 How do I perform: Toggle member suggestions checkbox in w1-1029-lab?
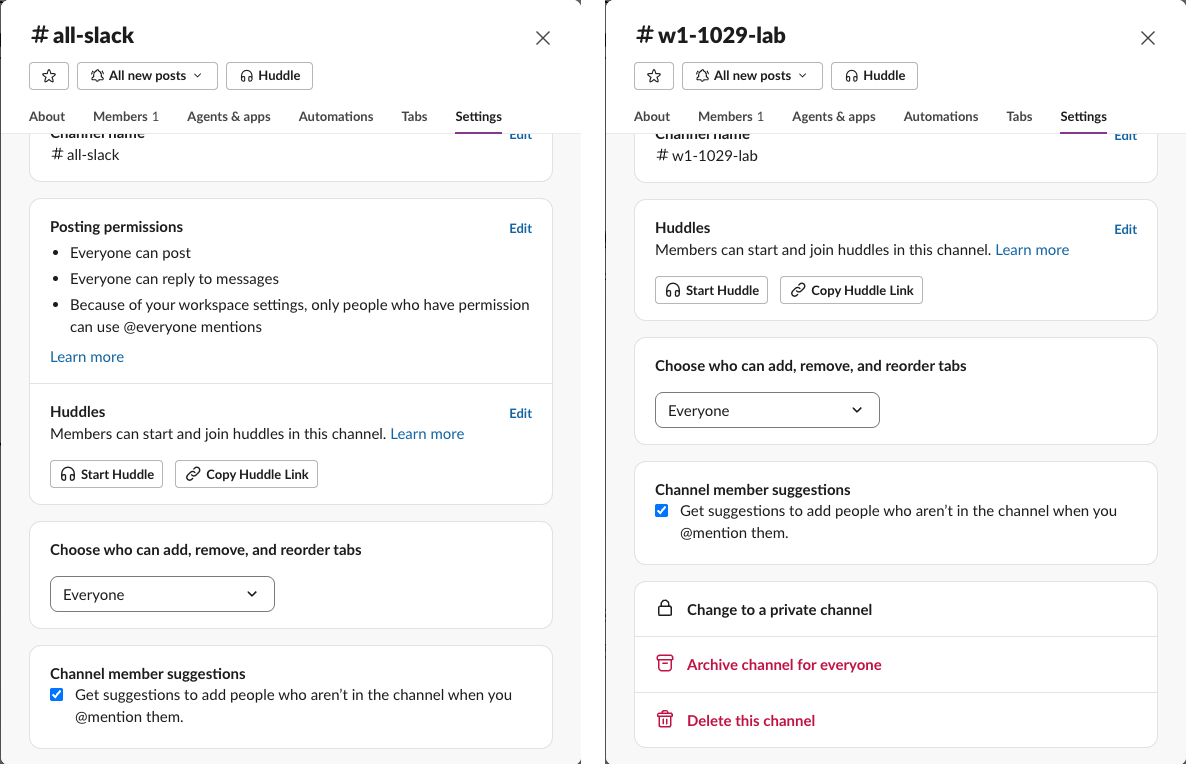[662, 511]
